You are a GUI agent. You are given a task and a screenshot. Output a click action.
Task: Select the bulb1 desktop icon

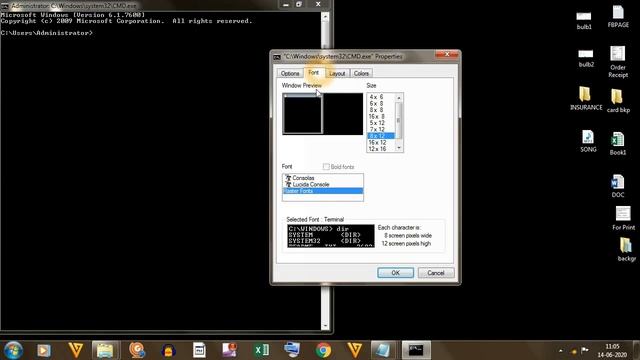[x=584, y=20]
